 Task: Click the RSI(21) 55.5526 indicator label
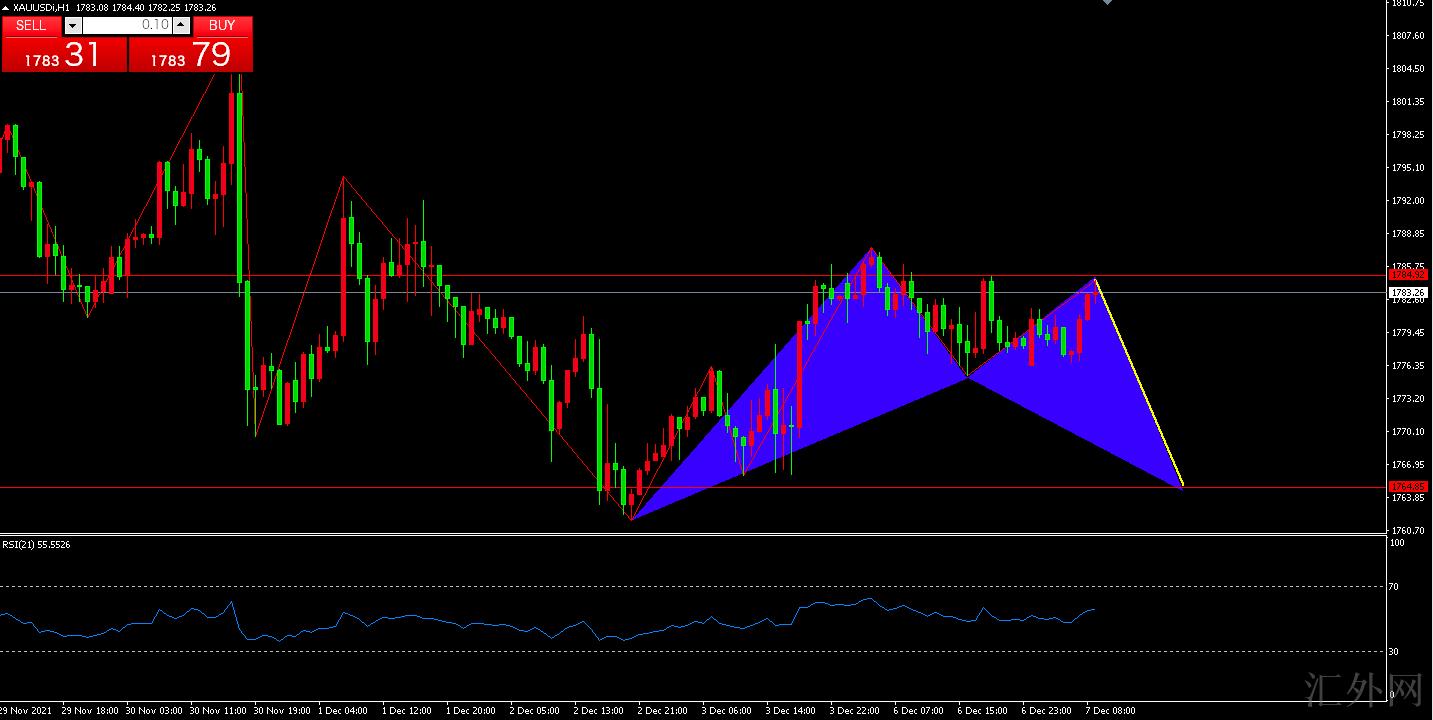pos(36,544)
